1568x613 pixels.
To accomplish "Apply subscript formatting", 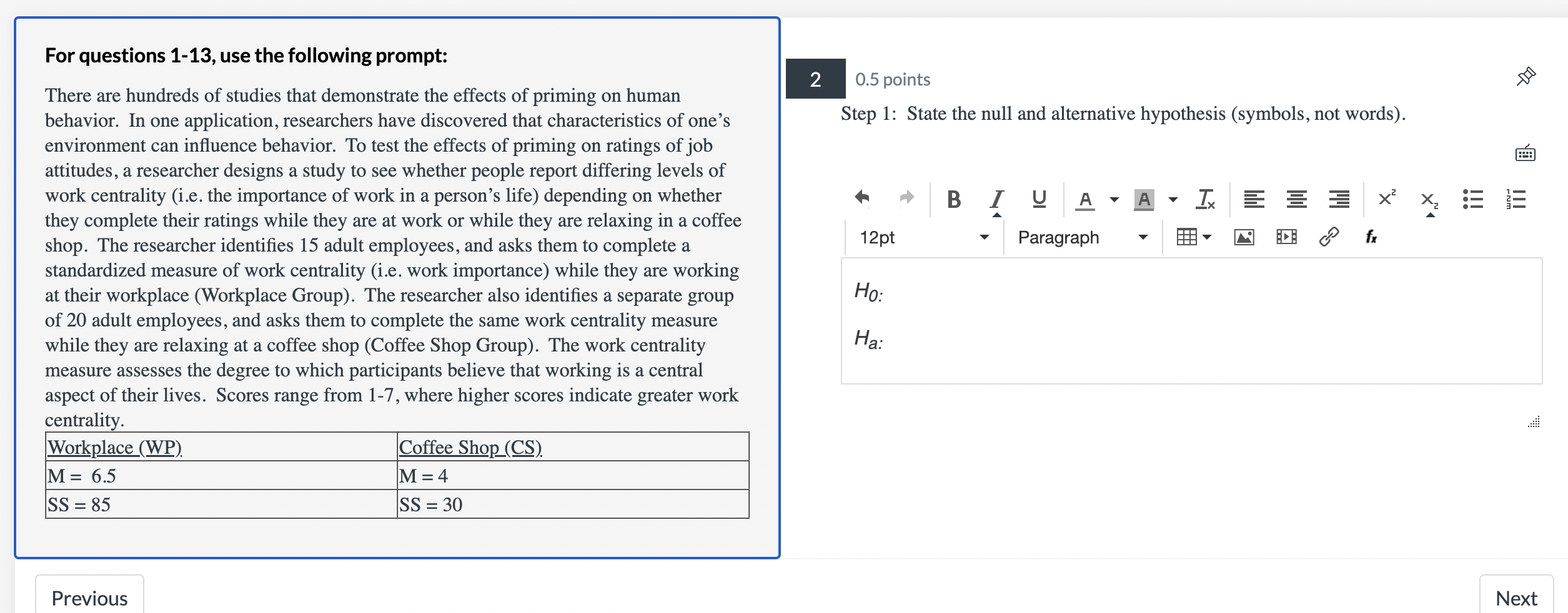I will pos(1428,200).
